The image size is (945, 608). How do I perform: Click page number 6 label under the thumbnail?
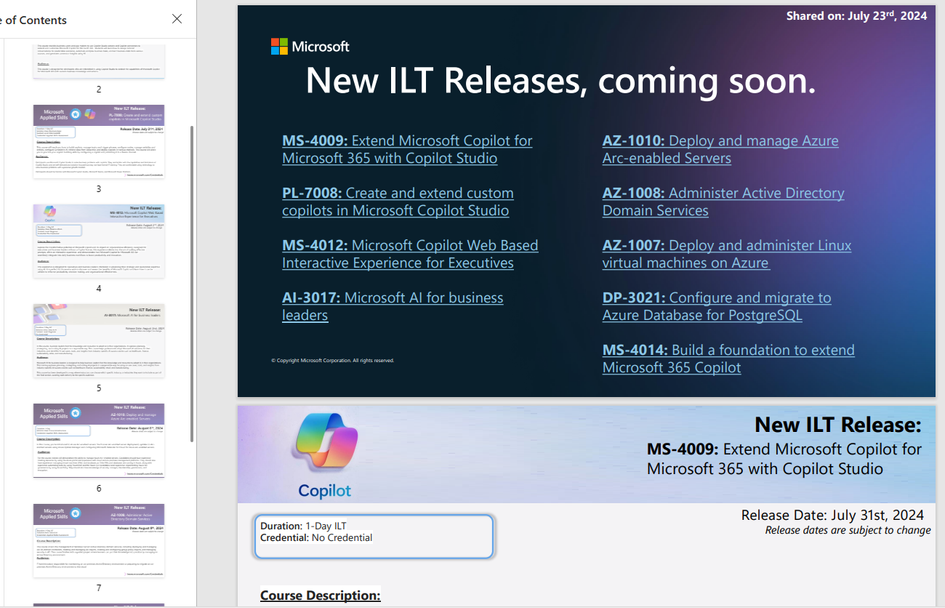99,488
